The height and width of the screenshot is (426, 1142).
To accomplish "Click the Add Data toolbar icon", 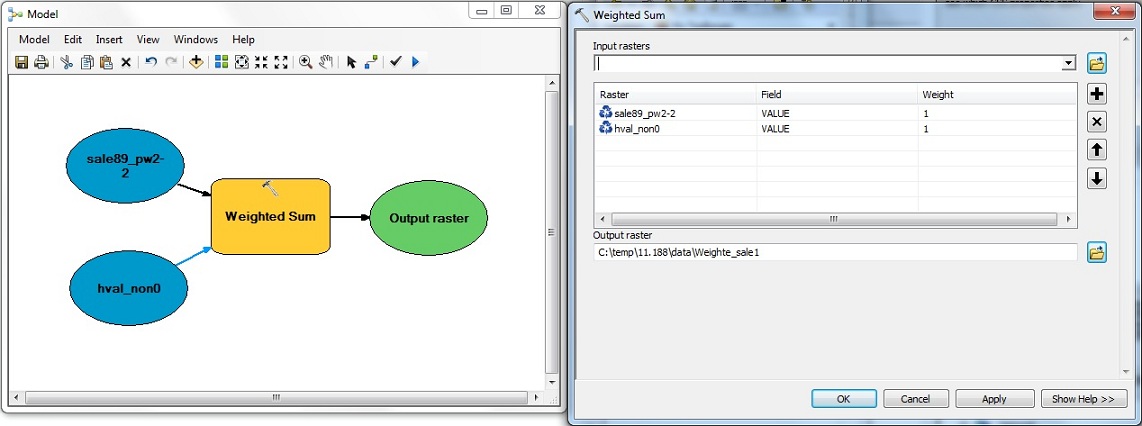I will coord(196,62).
